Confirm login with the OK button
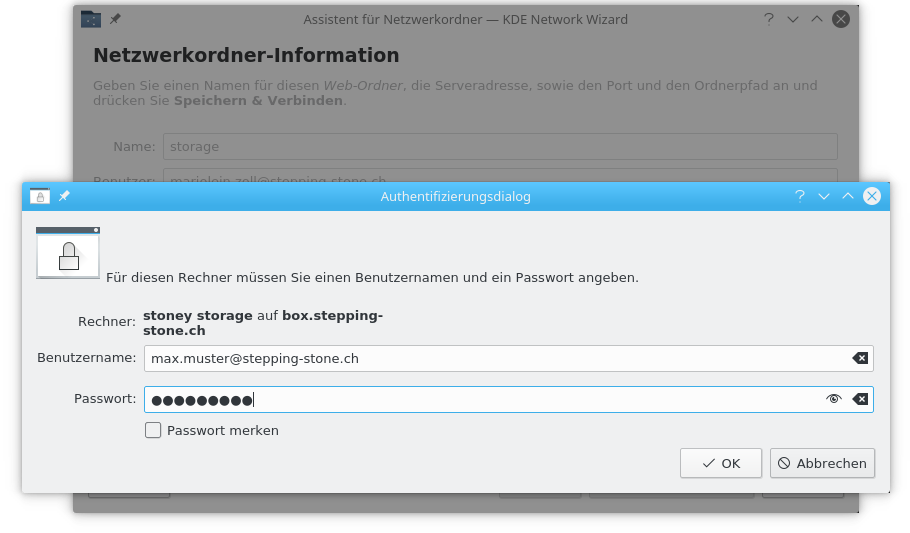 [721, 463]
